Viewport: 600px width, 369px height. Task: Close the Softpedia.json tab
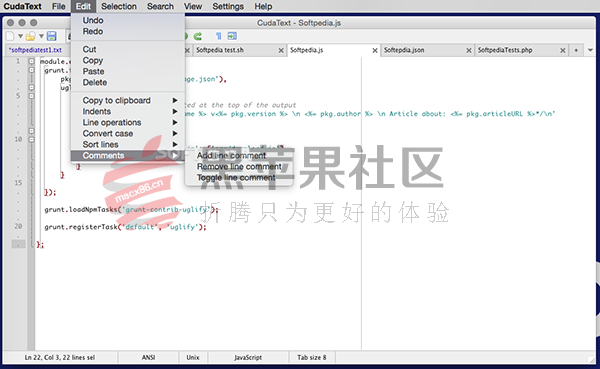tap(469, 51)
